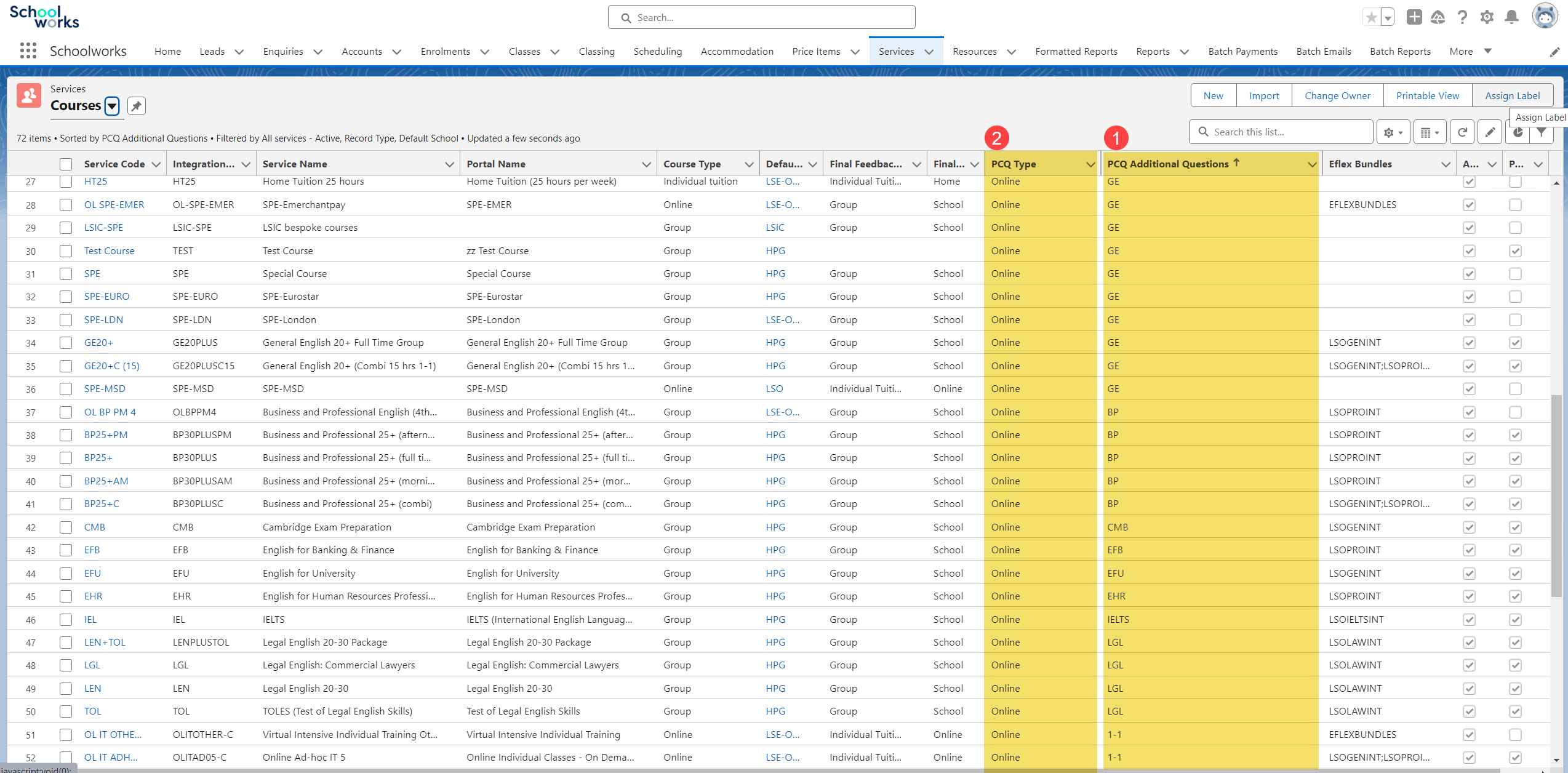Open the Scheduling tab
This screenshot has height=773, width=1568.
pos(657,52)
